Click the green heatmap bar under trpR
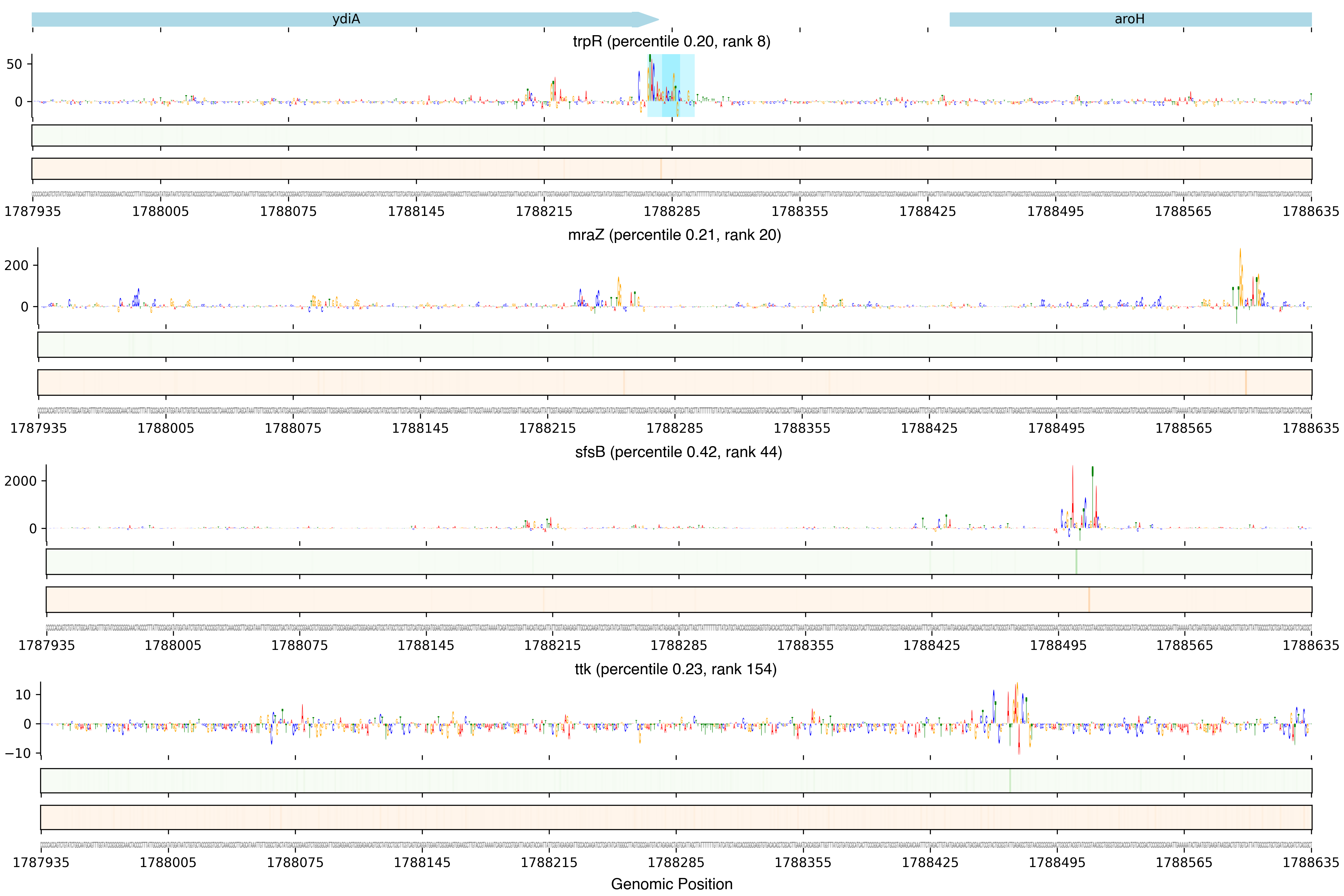Screen dimensions: 1344x896 click(x=671, y=135)
